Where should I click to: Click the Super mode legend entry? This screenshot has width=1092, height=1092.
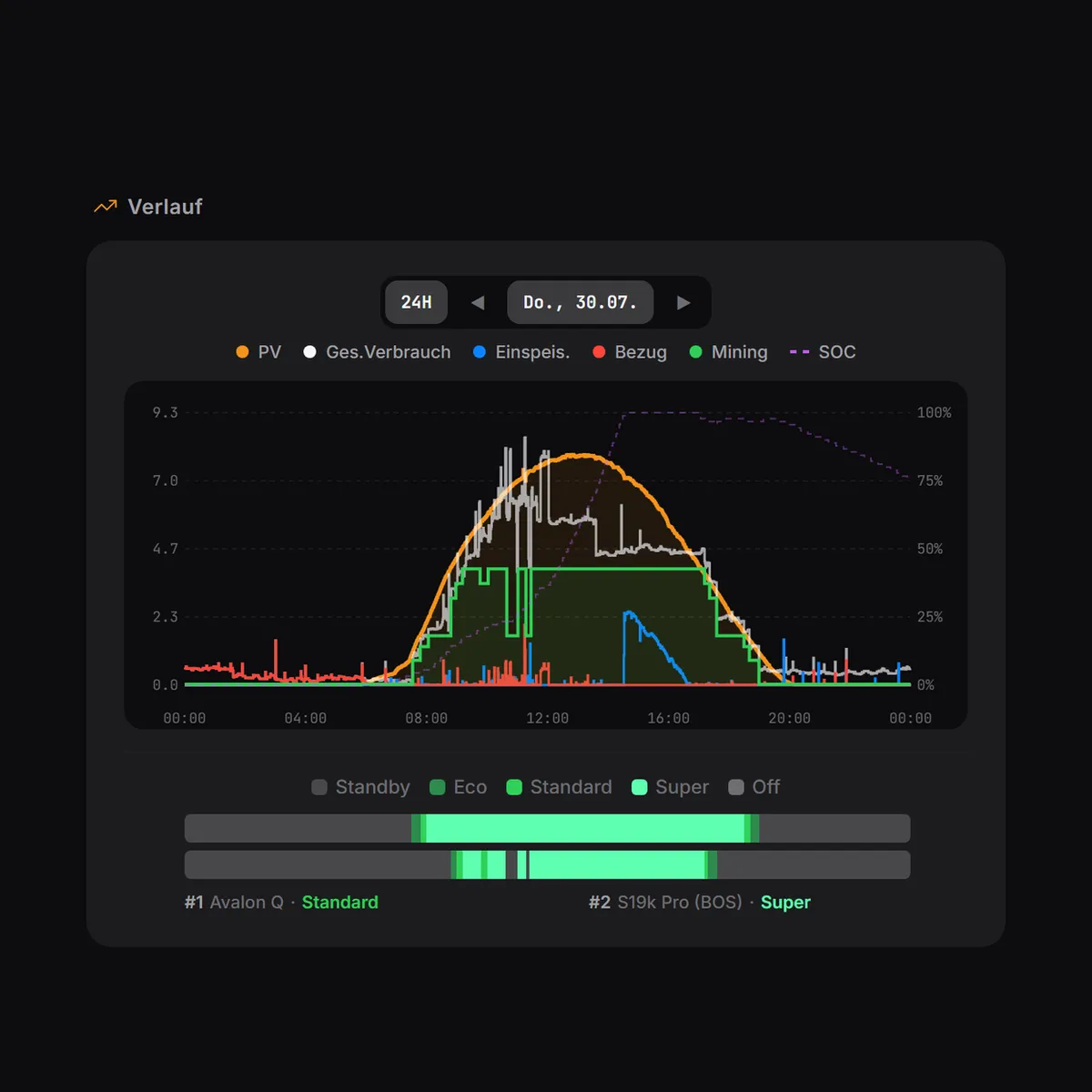670,787
